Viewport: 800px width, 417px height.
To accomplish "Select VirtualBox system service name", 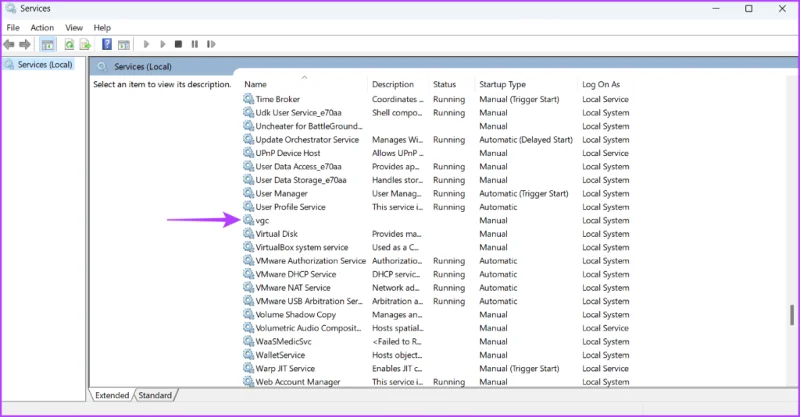I will 302,247.
